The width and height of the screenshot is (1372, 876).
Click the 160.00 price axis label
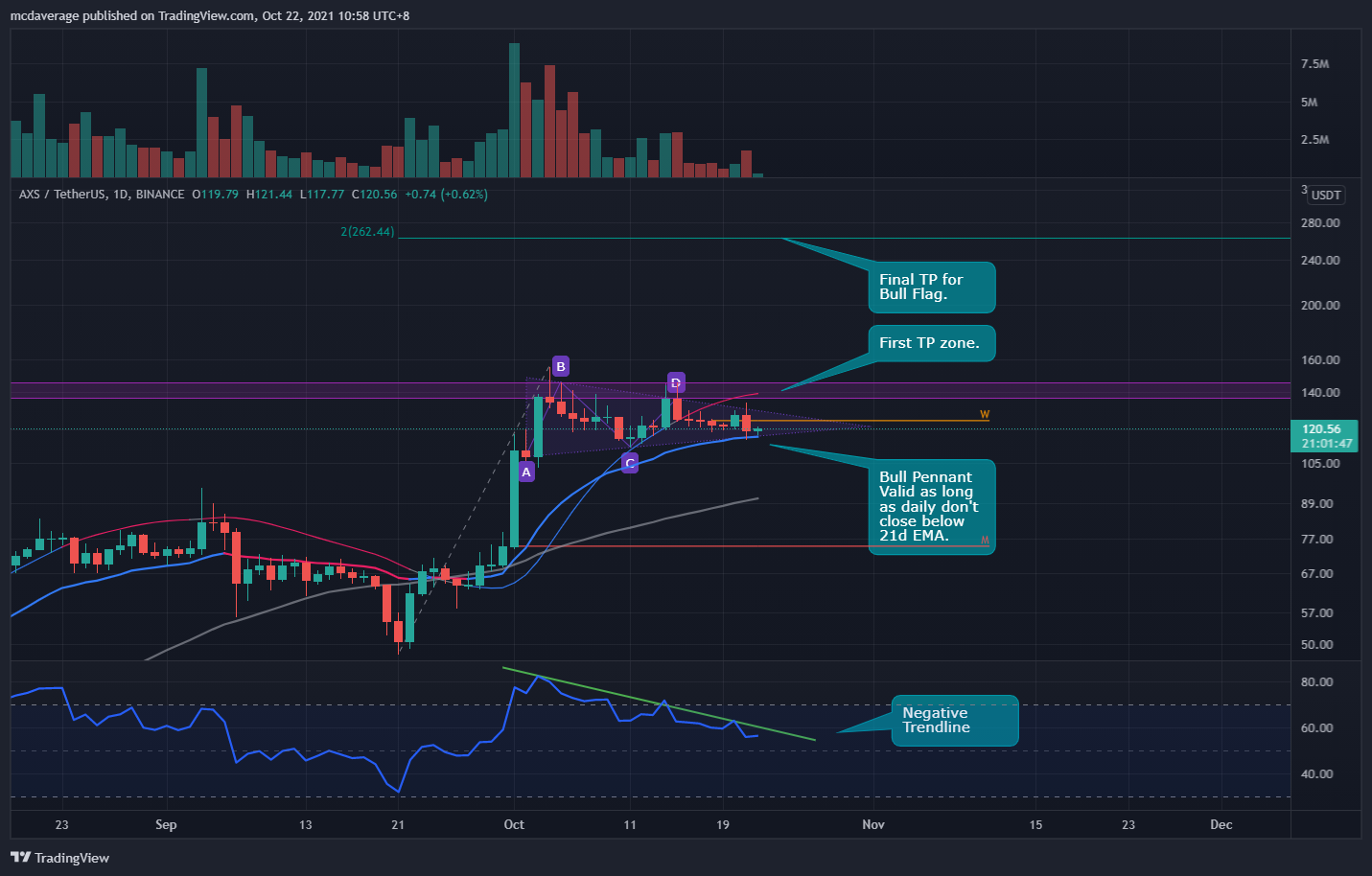1320,359
